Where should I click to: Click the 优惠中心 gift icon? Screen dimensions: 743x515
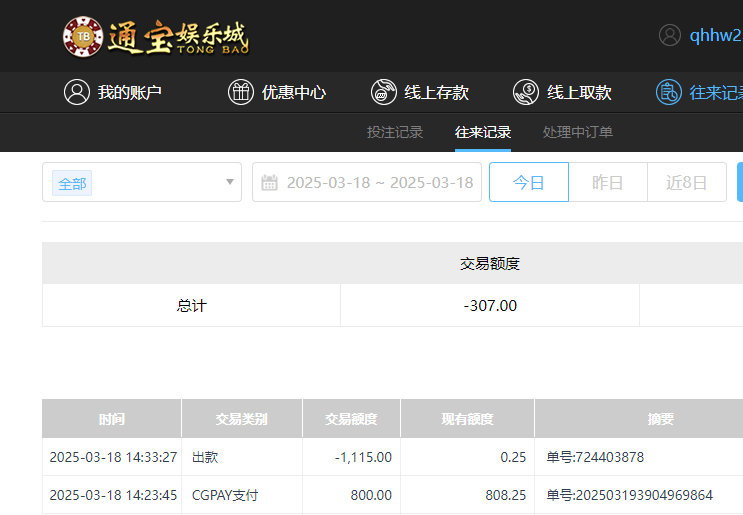(241, 92)
